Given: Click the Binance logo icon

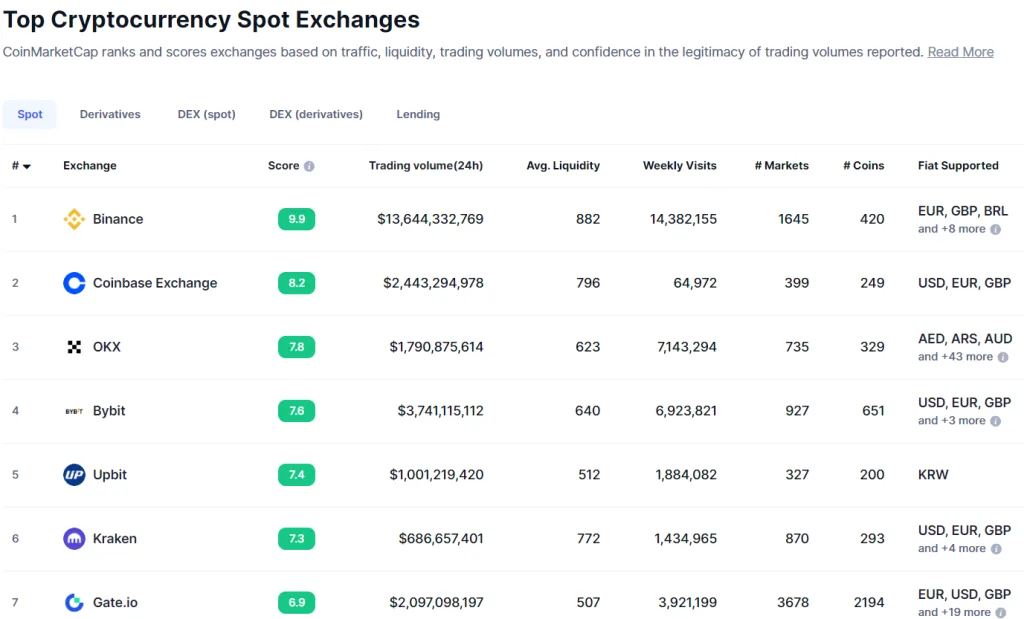Looking at the screenshot, I should point(74,219).
